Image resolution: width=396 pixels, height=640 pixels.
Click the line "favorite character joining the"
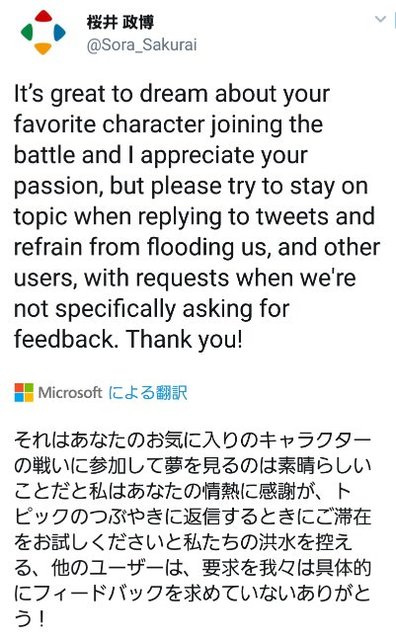[x=169, y=124]
